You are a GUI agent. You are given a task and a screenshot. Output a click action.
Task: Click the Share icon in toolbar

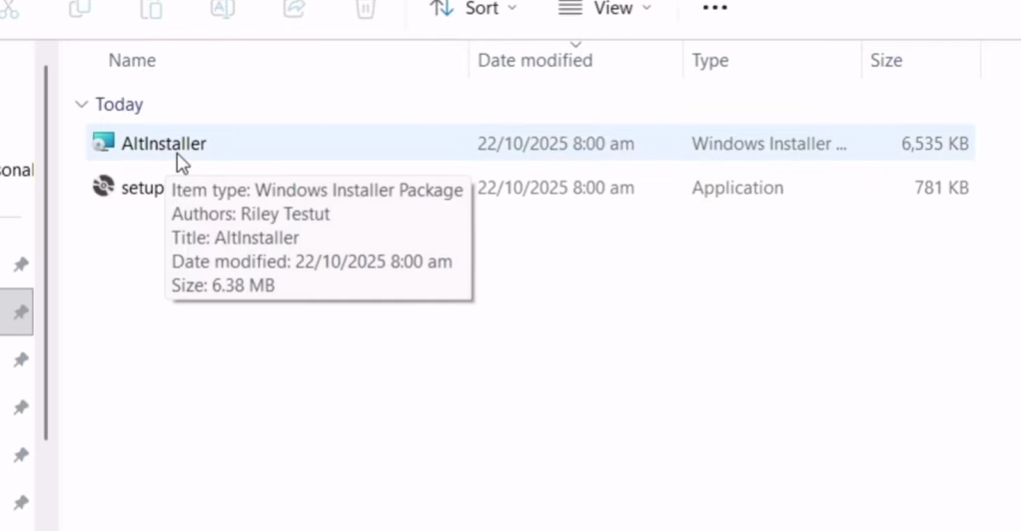pyautogui.click(x=294, y=9)
